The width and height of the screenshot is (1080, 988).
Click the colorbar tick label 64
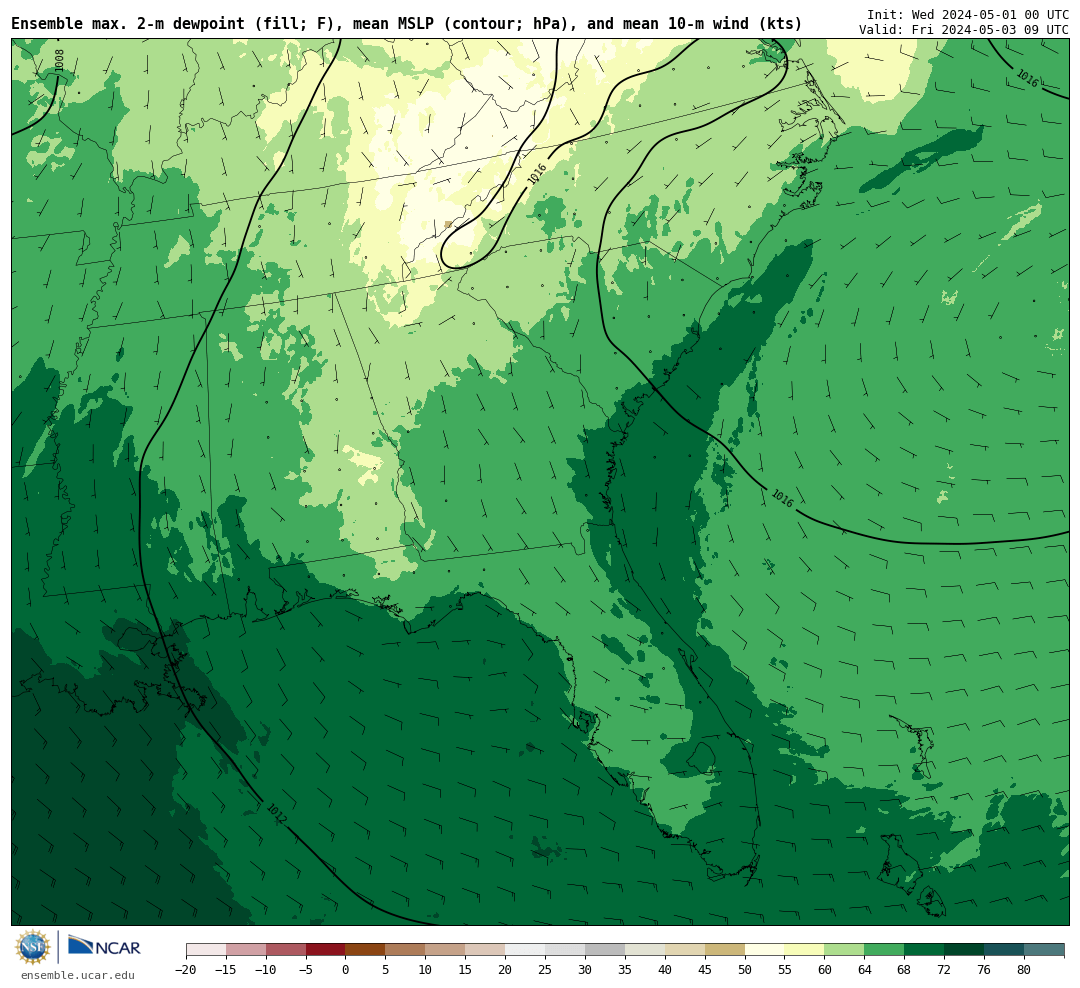click(x=865, y=969)
